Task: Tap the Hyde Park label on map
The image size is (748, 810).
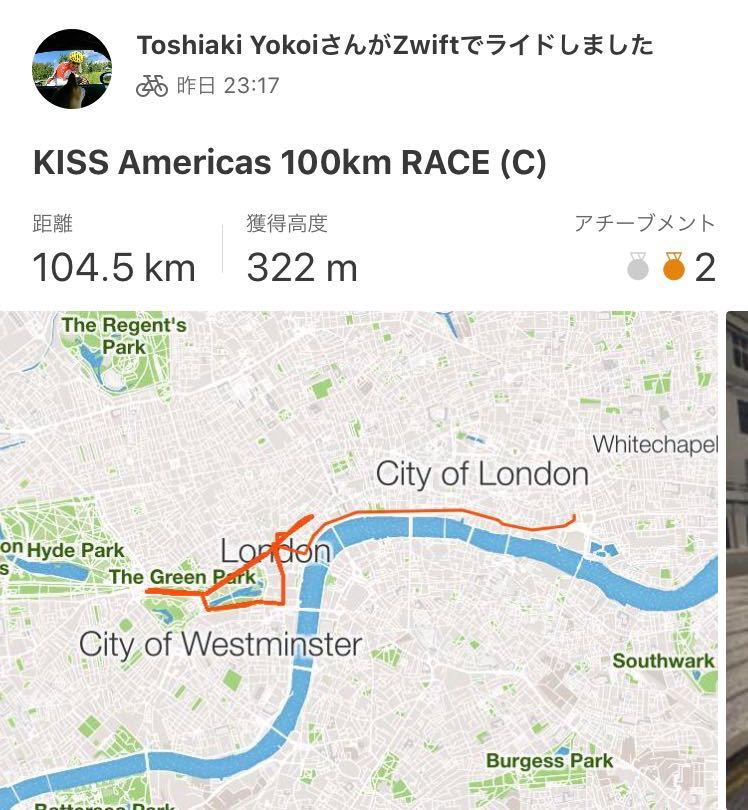Action: point(75,550)
